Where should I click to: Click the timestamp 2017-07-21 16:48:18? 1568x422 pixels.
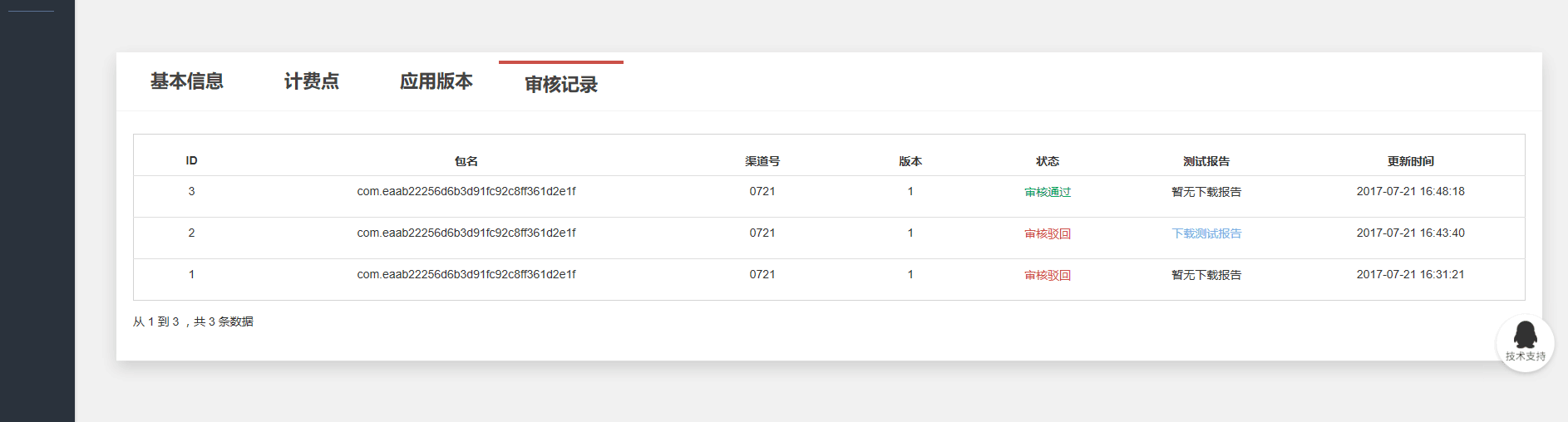coord(1411,191)
